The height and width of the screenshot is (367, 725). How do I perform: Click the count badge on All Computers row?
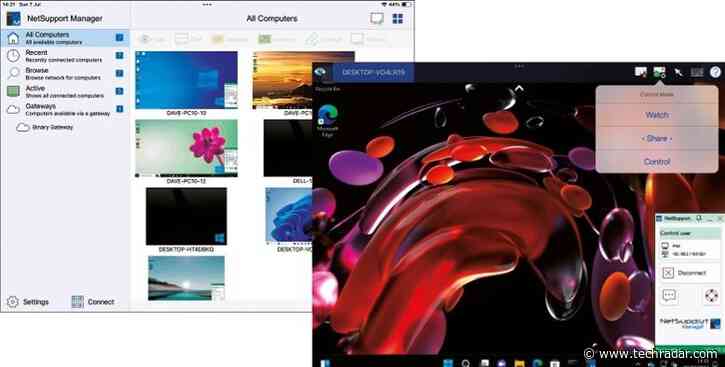pos(119,37)
